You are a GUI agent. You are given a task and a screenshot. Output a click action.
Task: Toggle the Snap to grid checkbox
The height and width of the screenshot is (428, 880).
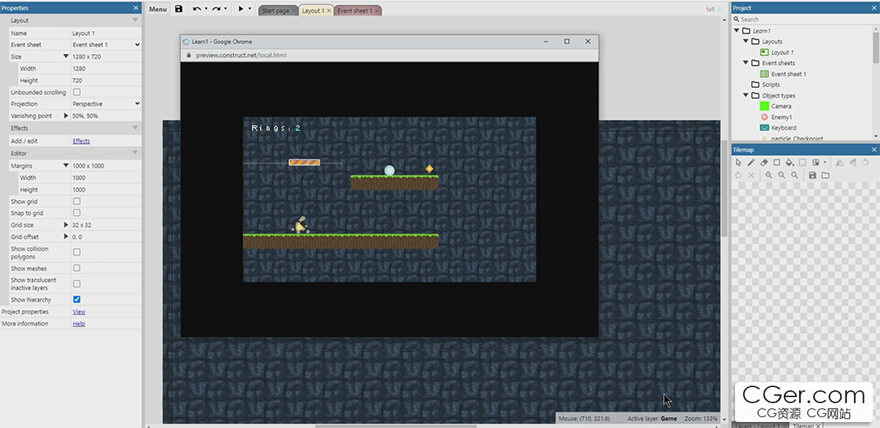77,213
